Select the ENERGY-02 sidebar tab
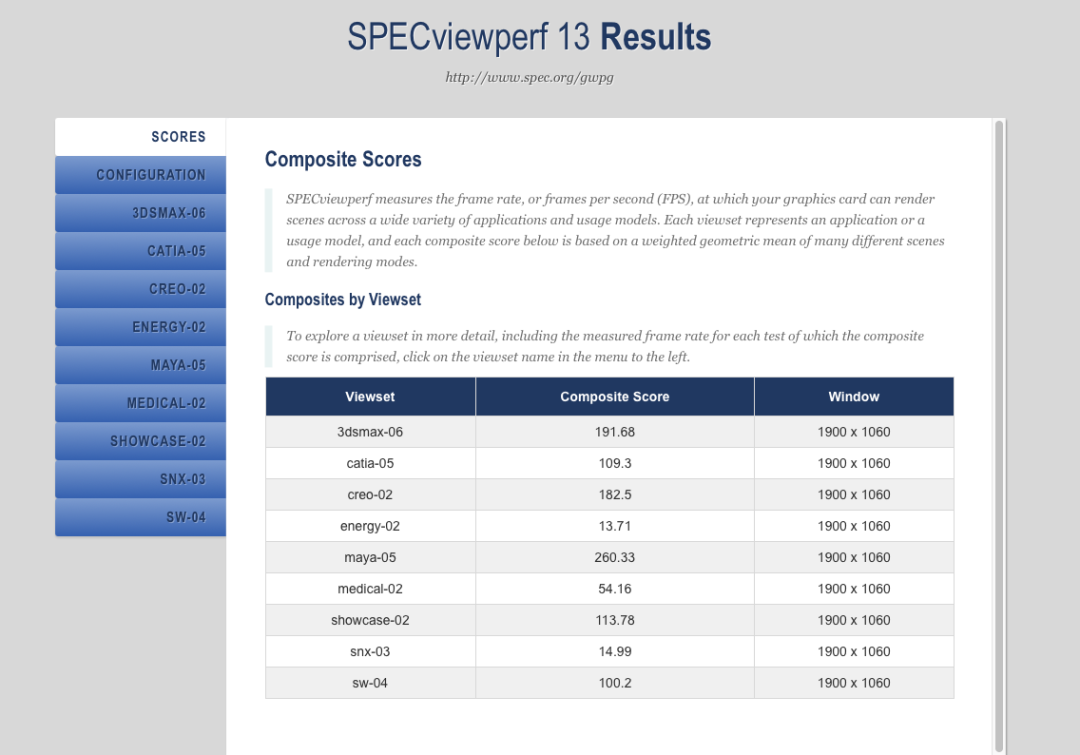 click(x=141, y=327)
